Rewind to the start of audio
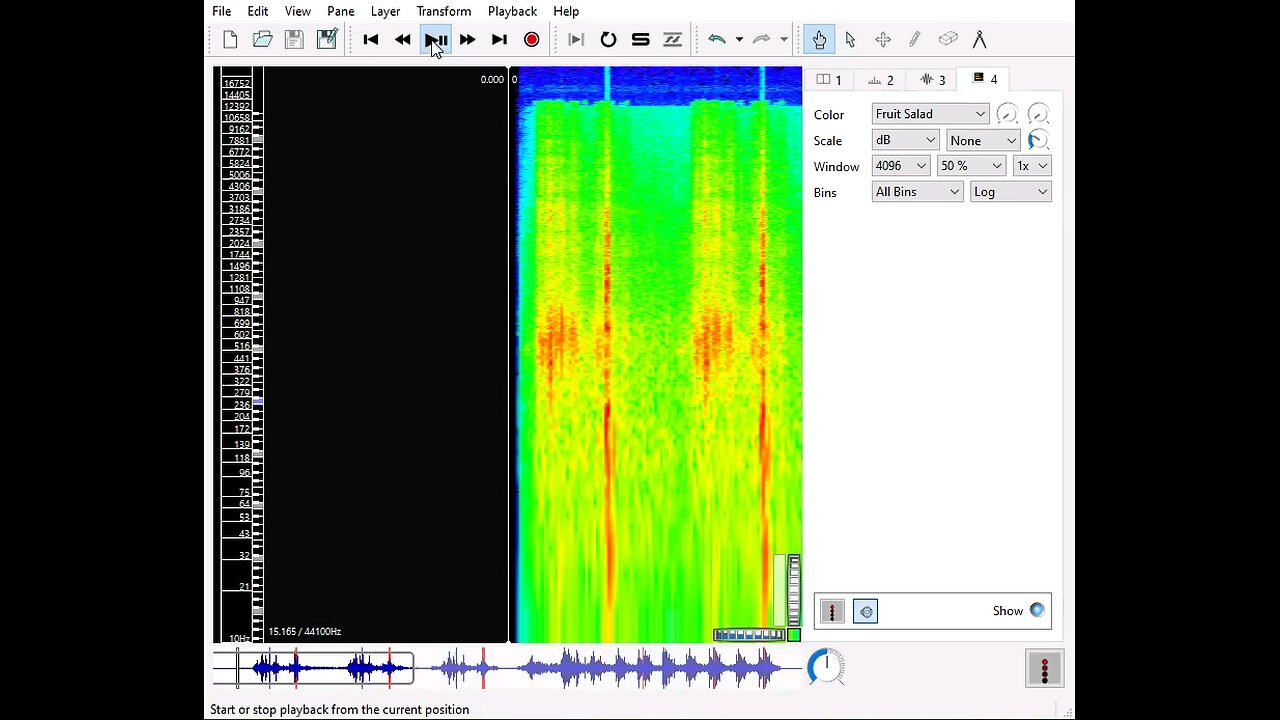 pos(371,40)
